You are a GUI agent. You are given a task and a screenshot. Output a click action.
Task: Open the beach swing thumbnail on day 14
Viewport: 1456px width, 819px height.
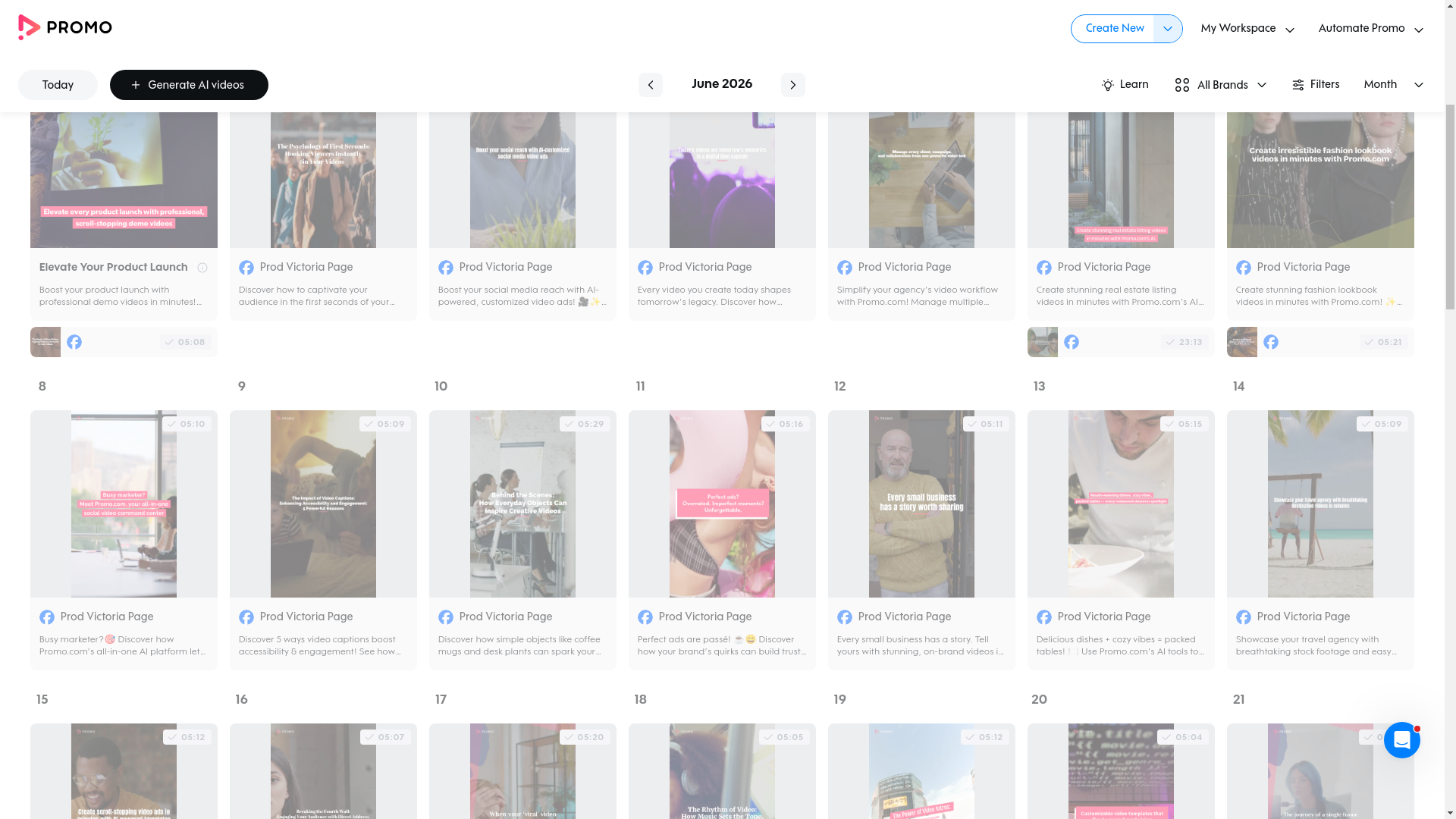point(1320,504)
